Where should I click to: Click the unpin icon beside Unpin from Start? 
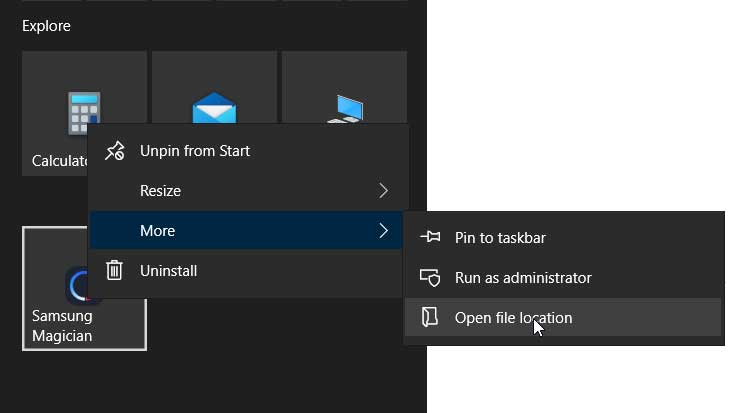(x=115, y=151)
